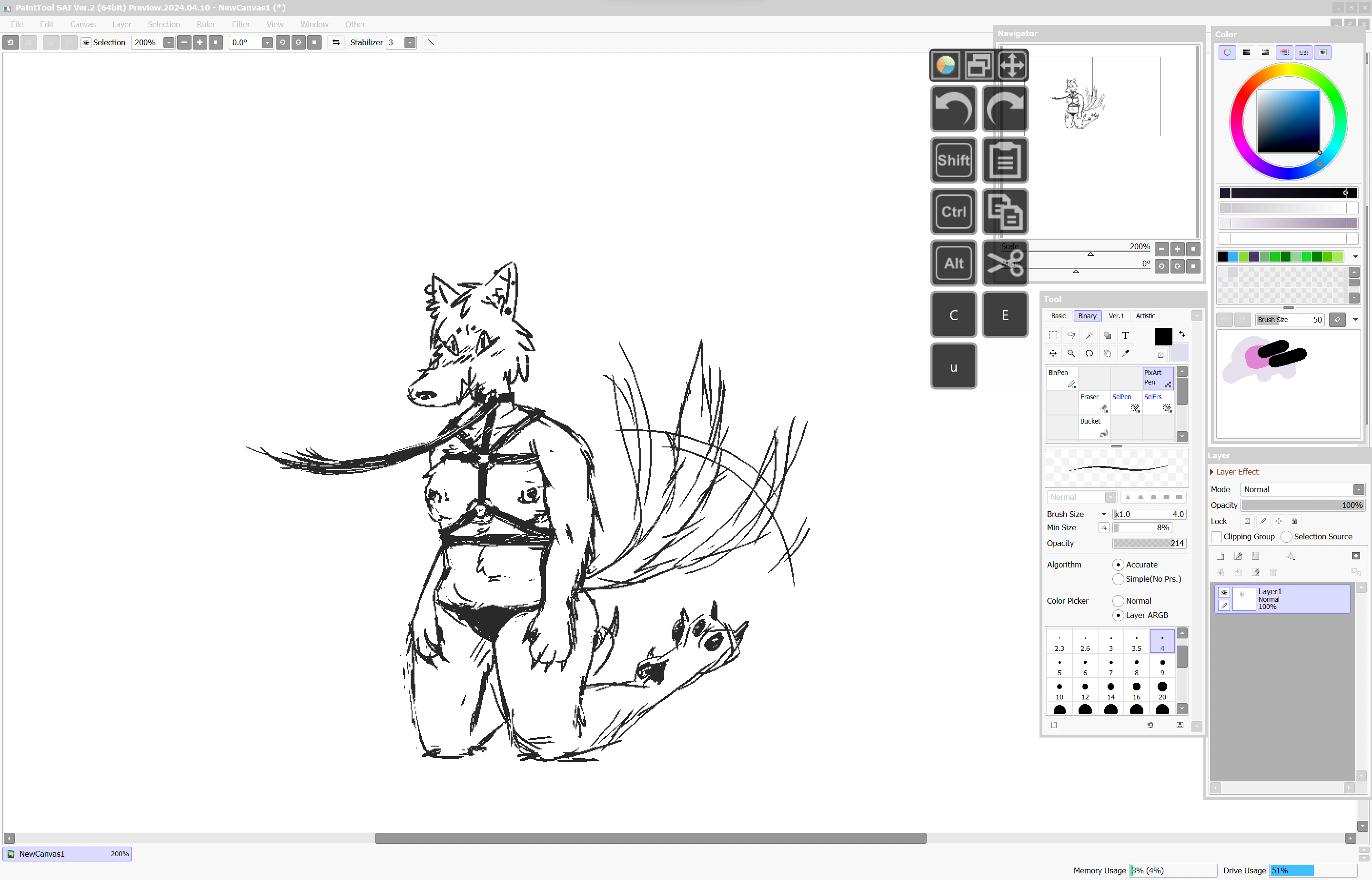This screenshot has height=880, width=1372.
Task: Open the File menu
Action: pyautogui.click(x=17, y=25)
